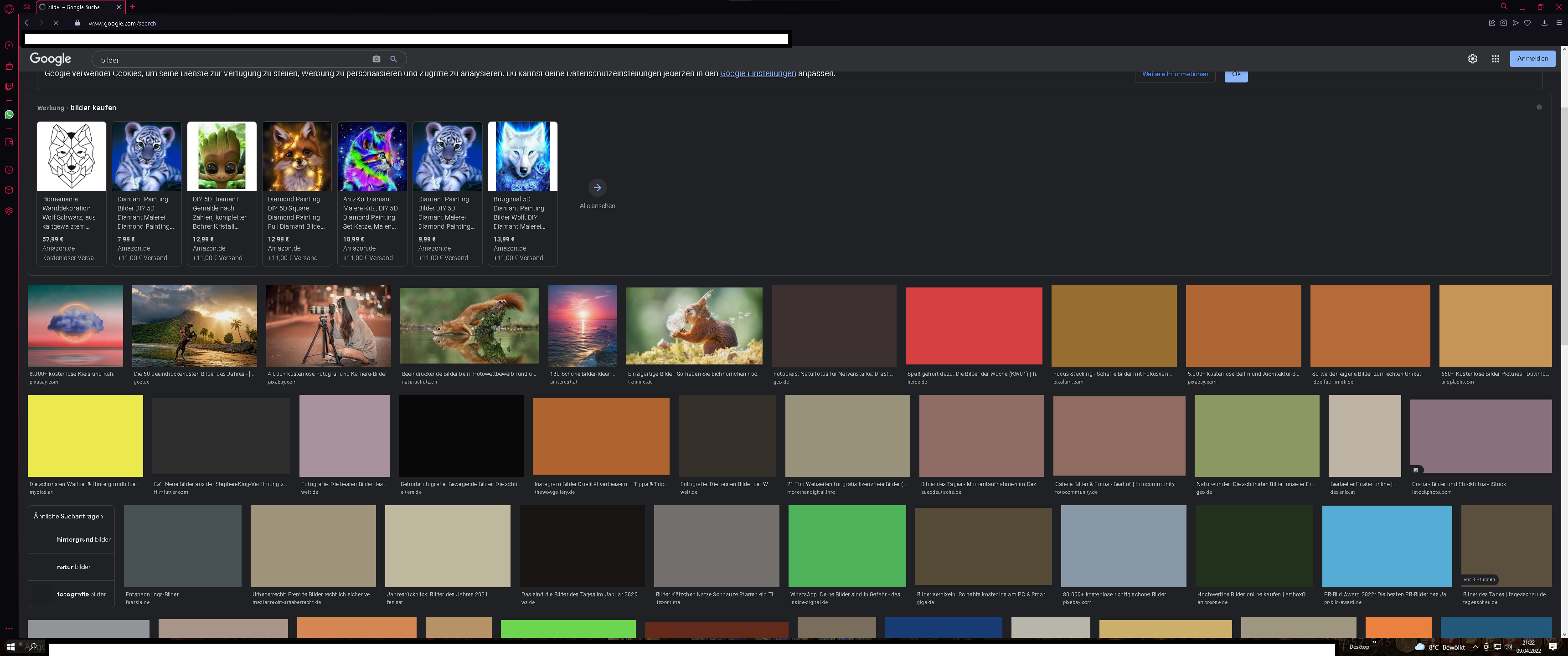Open the downloads icon in toolbar
This screenshot has height=656, width=1568.
pos(1544,23)
